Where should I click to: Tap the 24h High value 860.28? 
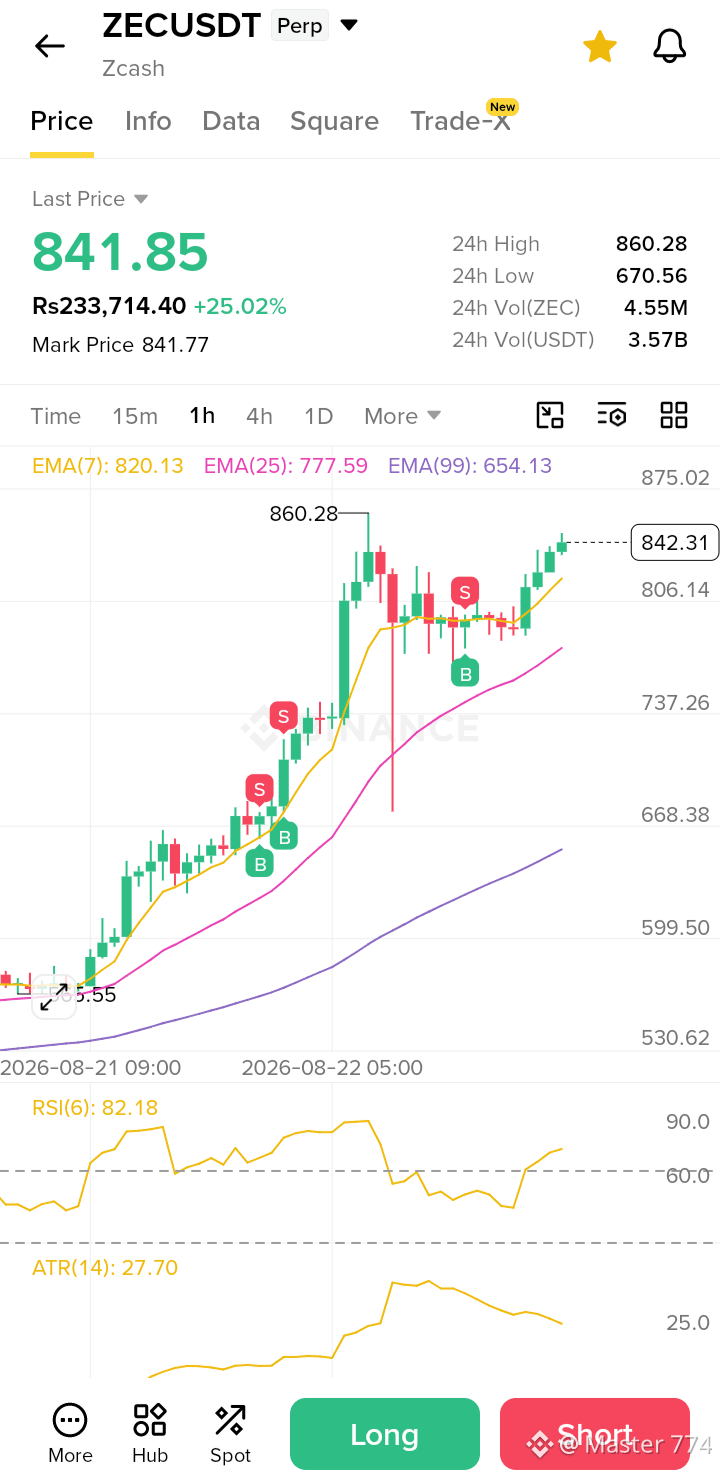click(651, 244)
